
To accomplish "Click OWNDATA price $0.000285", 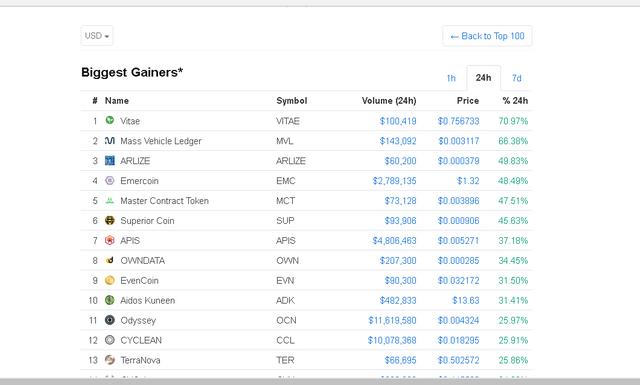I will coord(458,261).
